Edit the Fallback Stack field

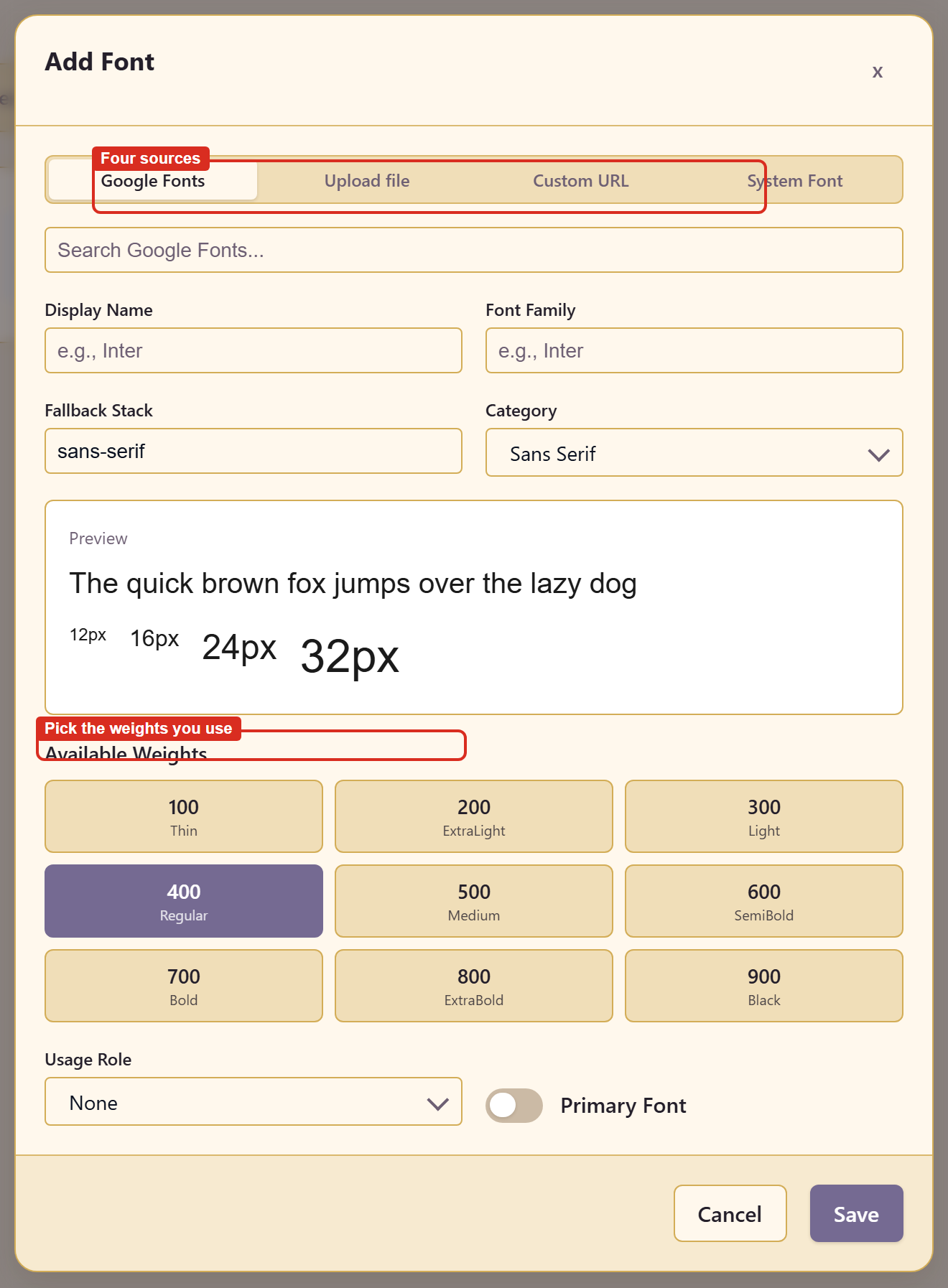pyautogui.click(x=254, y=451)
